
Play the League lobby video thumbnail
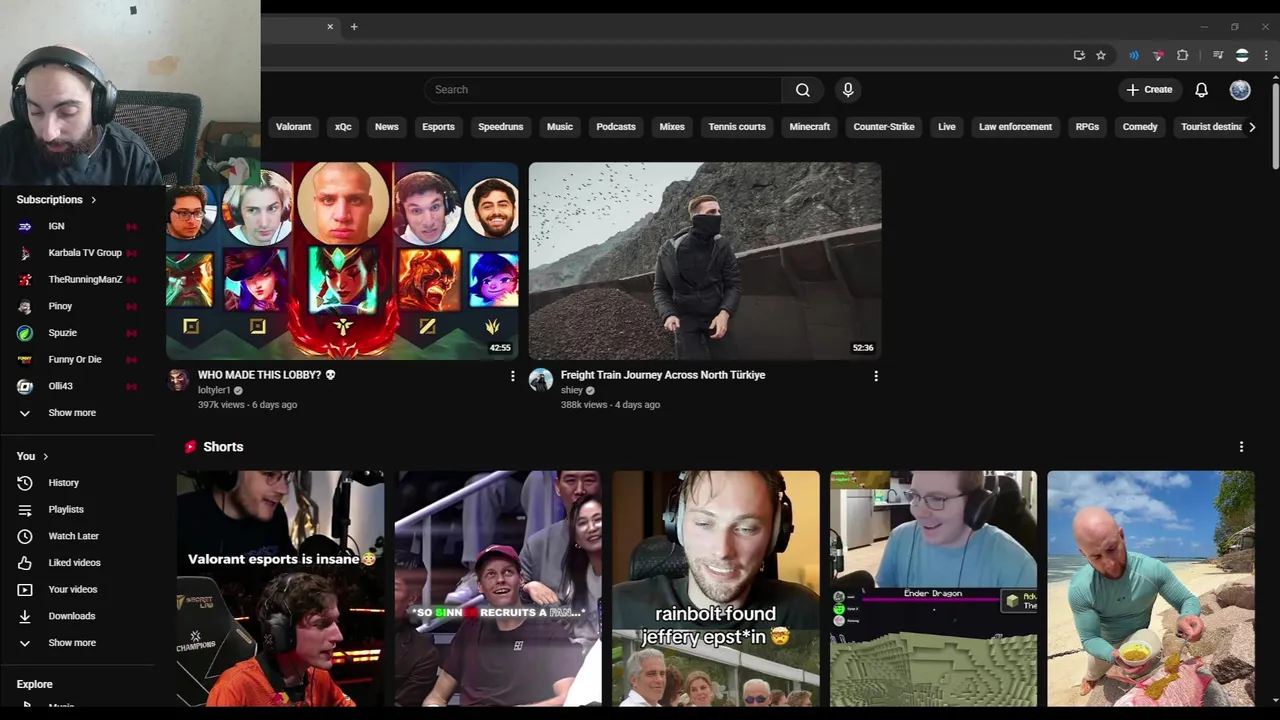point(342,261)
